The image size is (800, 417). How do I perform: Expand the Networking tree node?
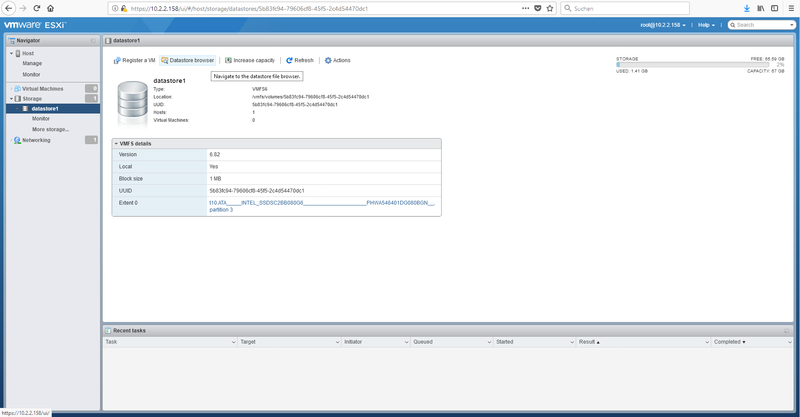tap(11, 140)
